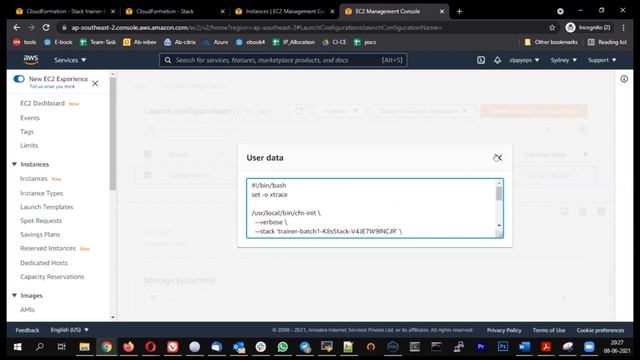Open WhatsApp from the taskbar

point(282,347)
